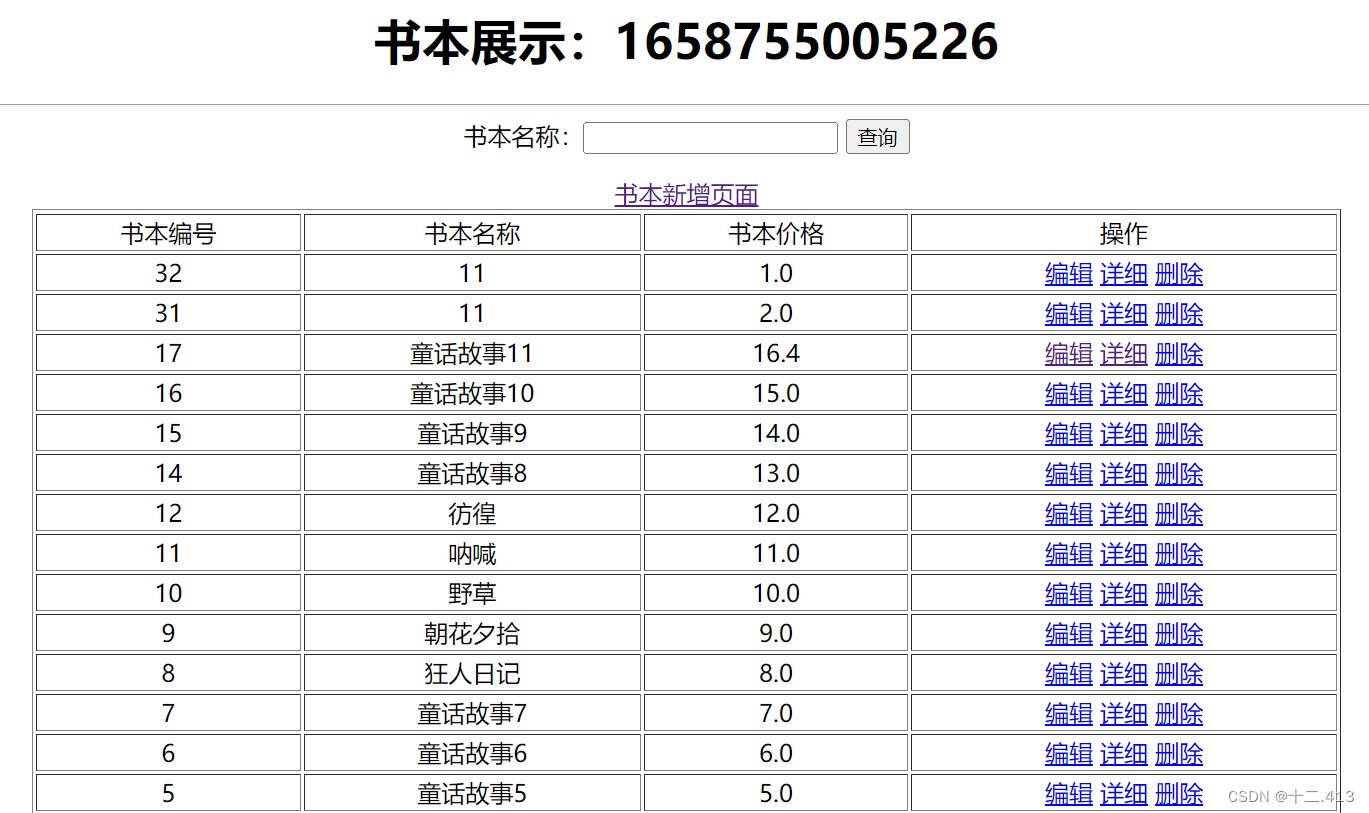Click 详细 for book number 32

[x=1124, y=274]
